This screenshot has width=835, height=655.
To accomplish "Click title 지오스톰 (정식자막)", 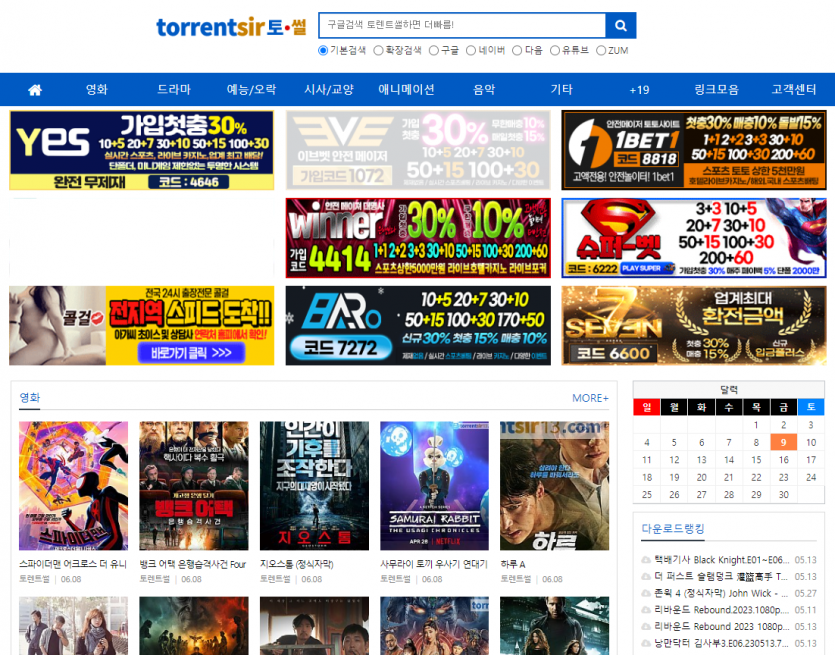I will click(297, 564).
